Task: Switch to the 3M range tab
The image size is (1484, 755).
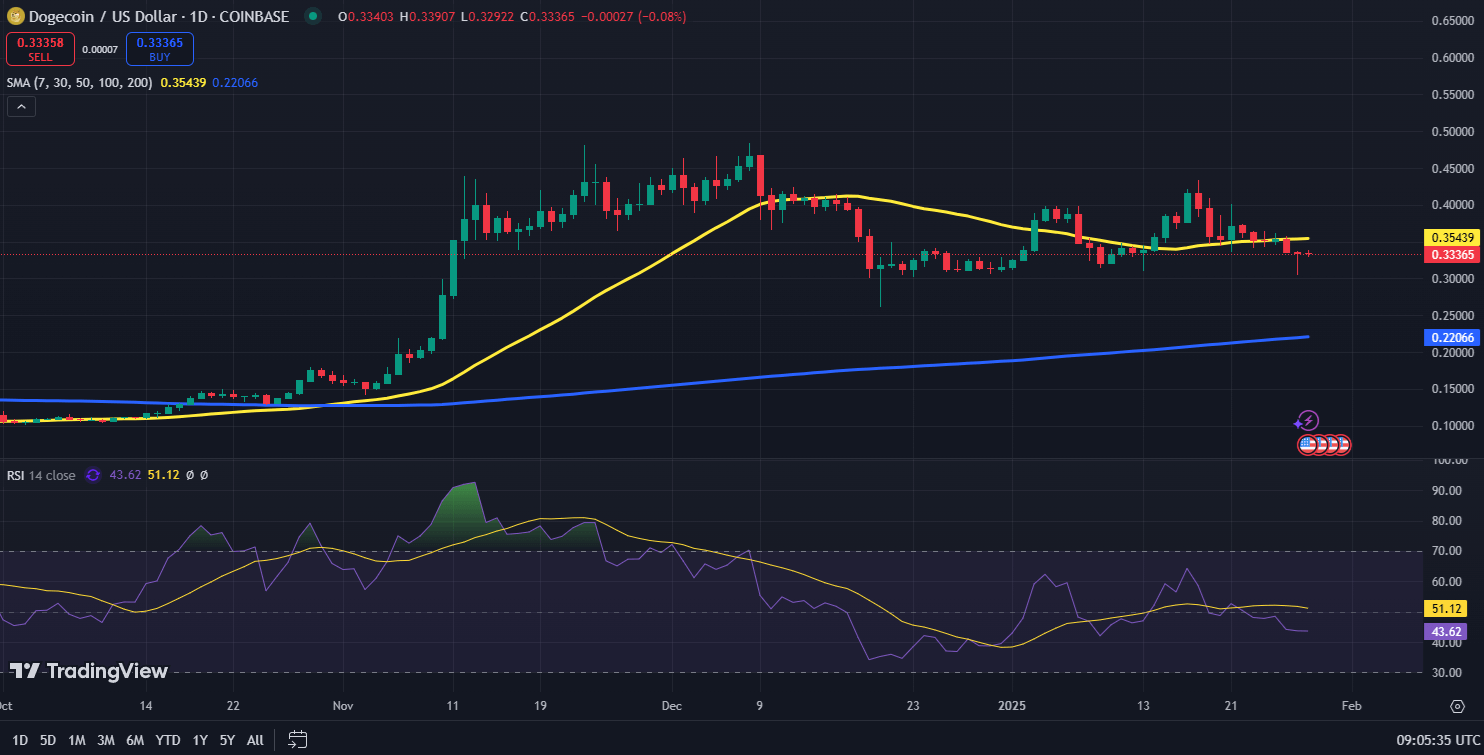Action: point(106,740)
